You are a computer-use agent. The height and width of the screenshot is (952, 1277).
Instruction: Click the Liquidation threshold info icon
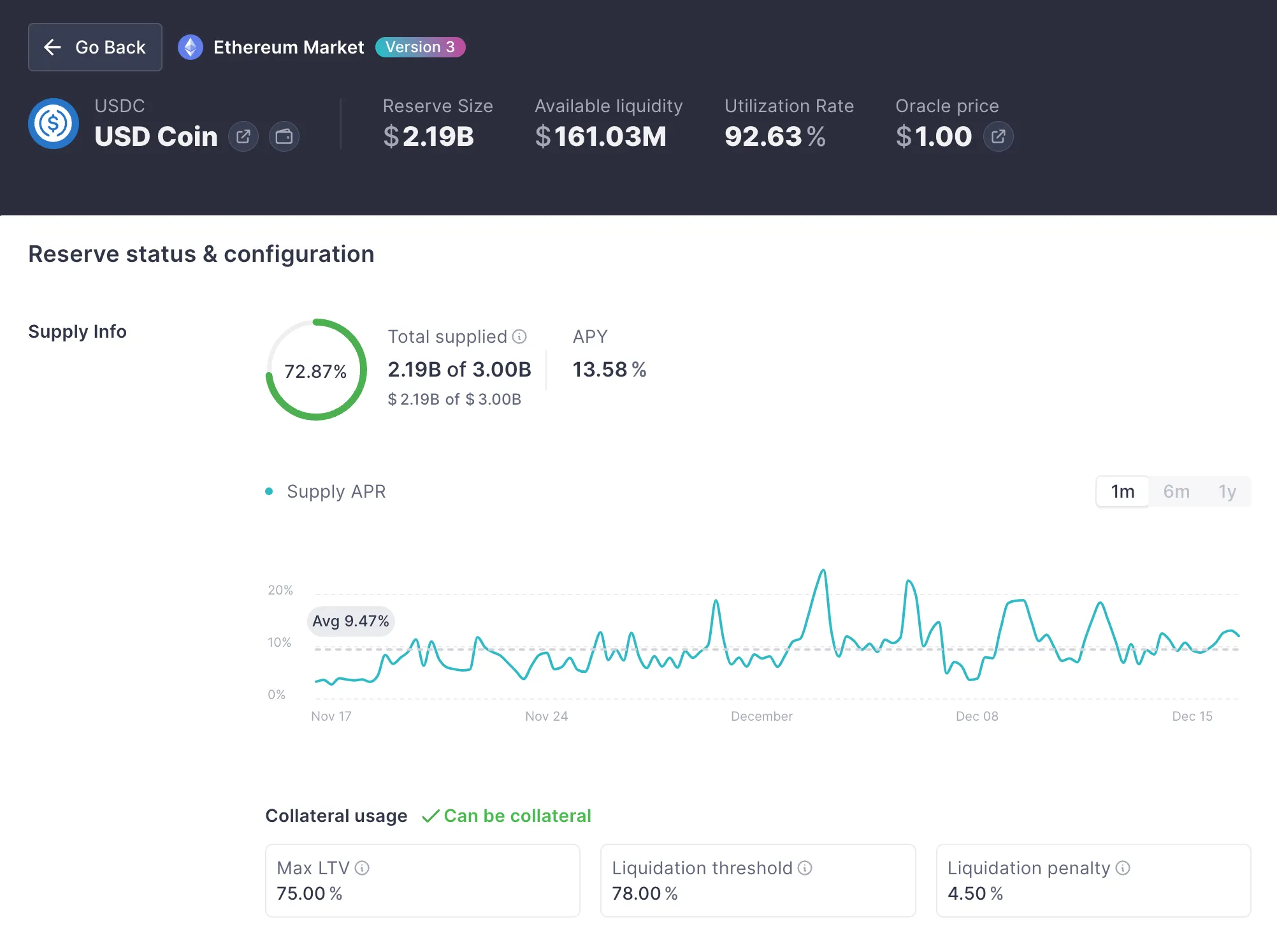(x=805, y=868)
